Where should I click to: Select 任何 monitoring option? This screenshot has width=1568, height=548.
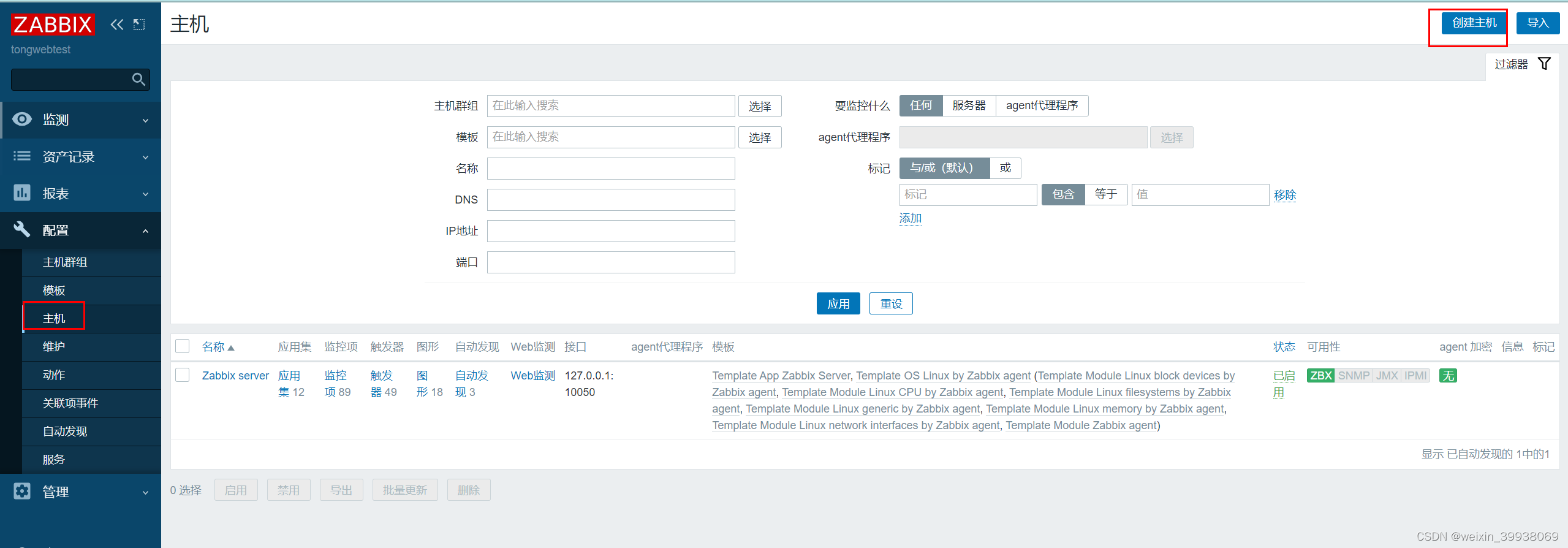click(921, 105)
